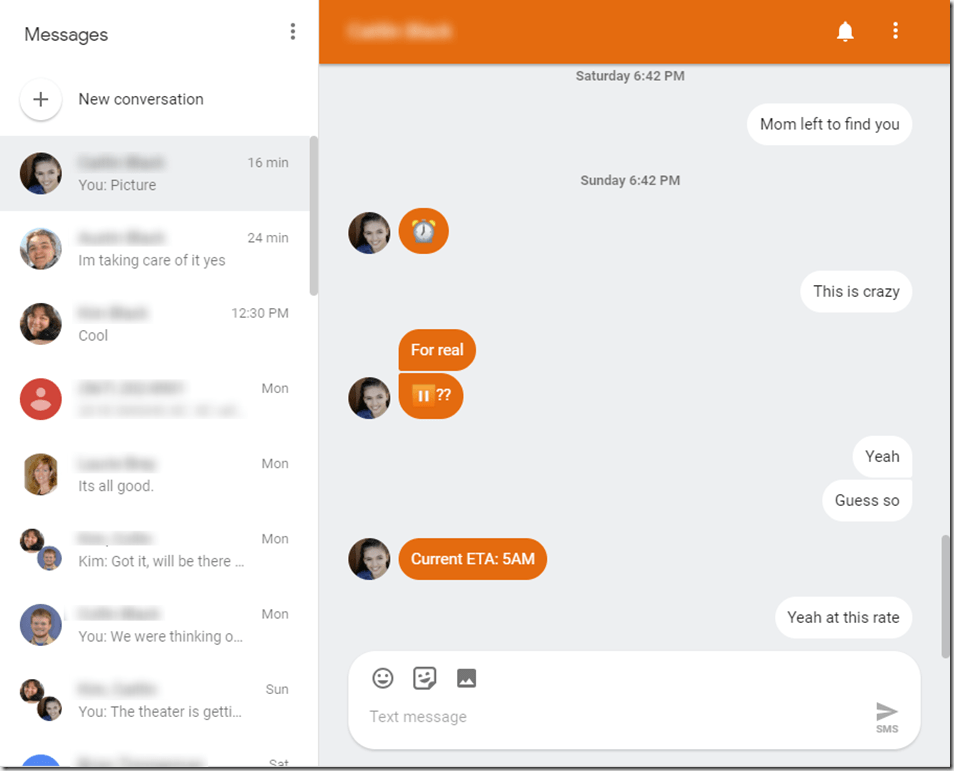Open conversation saying 'Its all good.'
Image resolution: width=954 pixels, height=771 pixels.
pyautogui.click(x=155, y=475)
